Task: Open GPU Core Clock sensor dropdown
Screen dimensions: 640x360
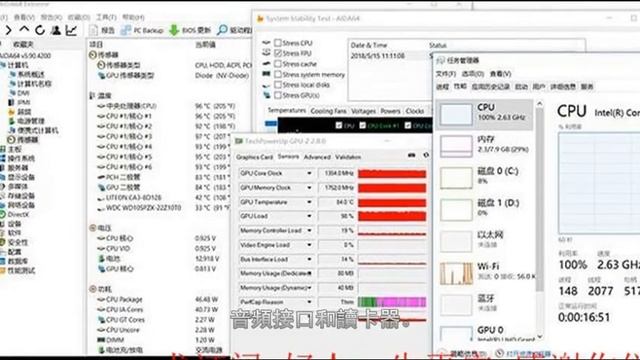Action: click(x=309, y=173)
